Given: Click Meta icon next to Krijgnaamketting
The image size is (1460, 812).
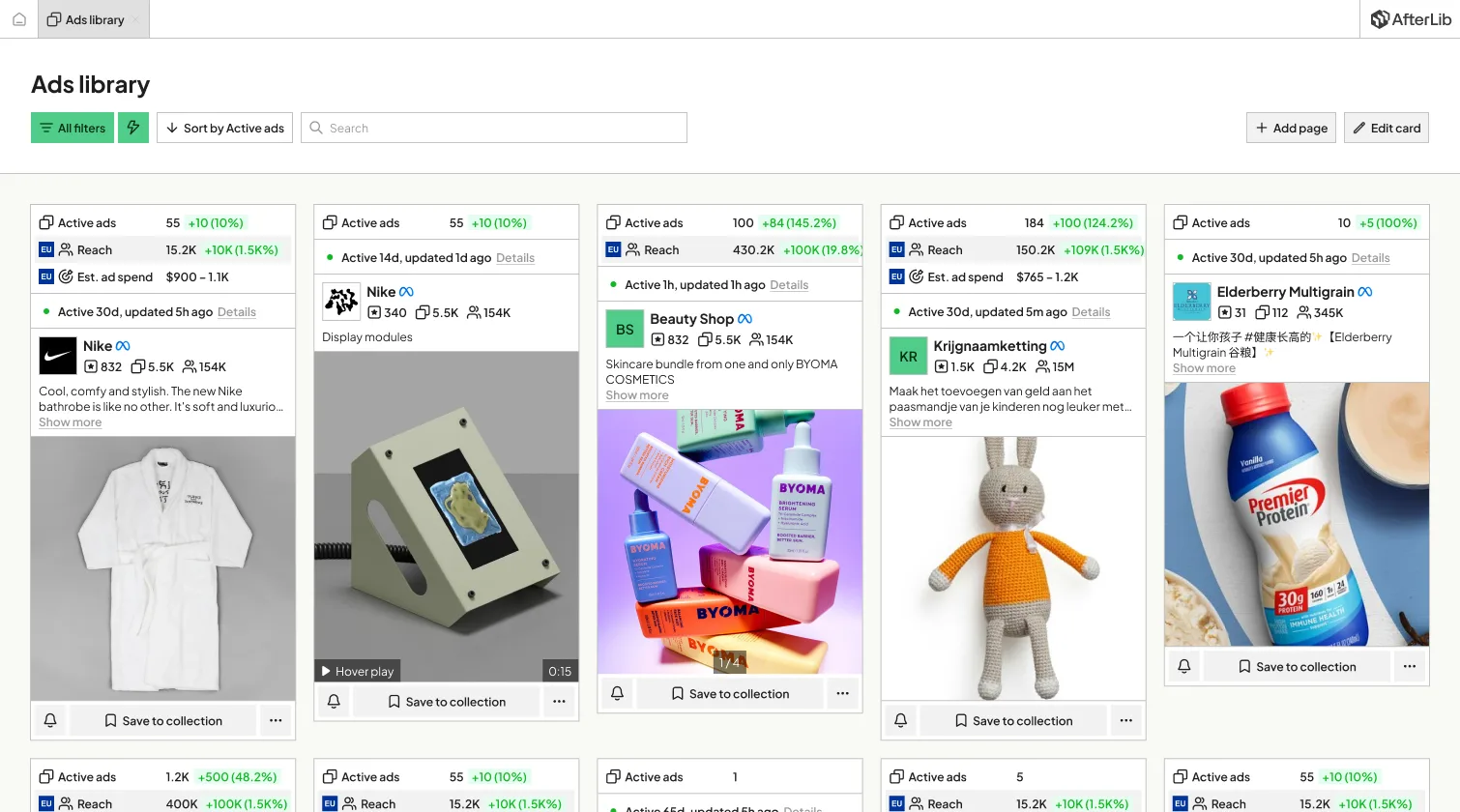Looking at the screenshot, I should [x=1058, y=346].
